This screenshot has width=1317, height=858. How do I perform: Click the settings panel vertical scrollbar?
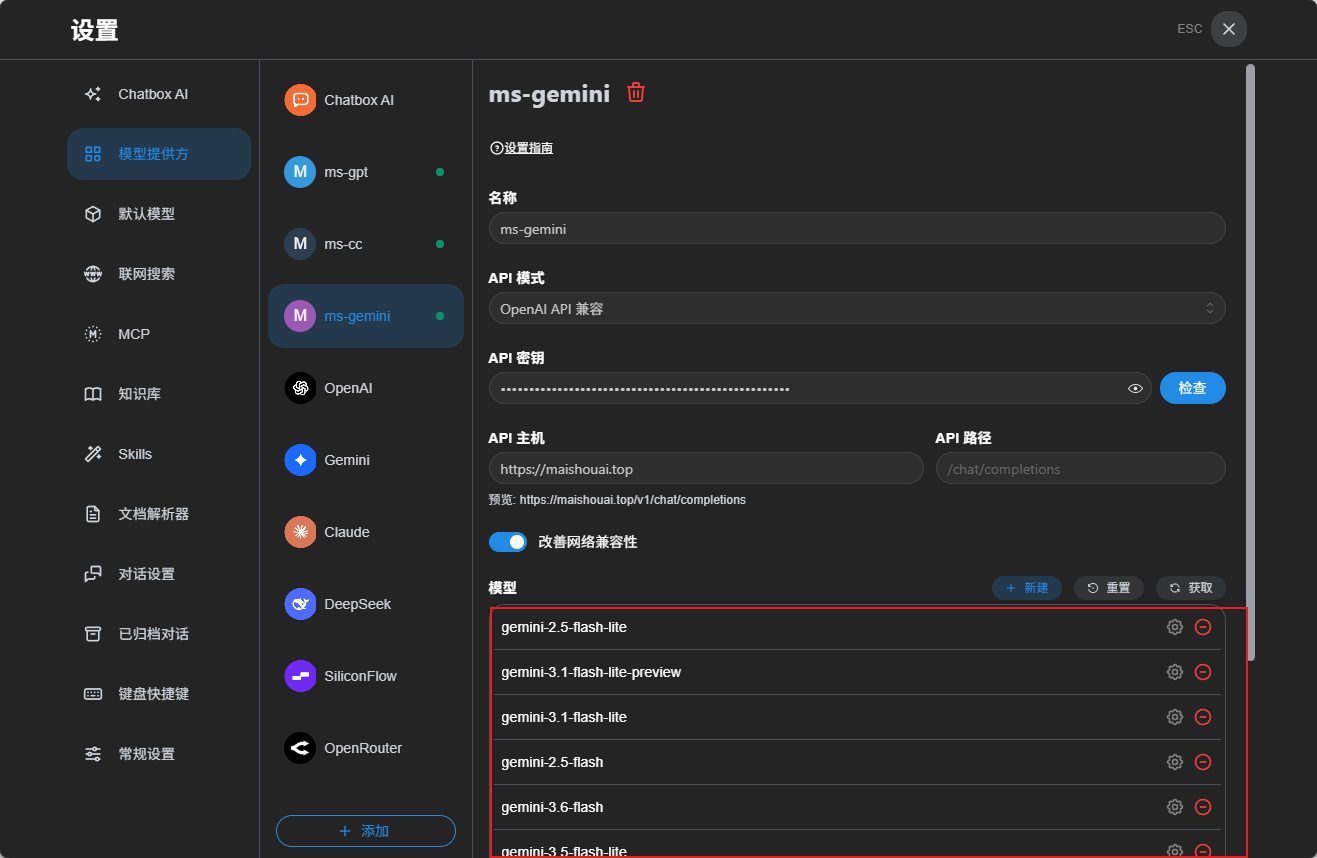(1249, 361)
